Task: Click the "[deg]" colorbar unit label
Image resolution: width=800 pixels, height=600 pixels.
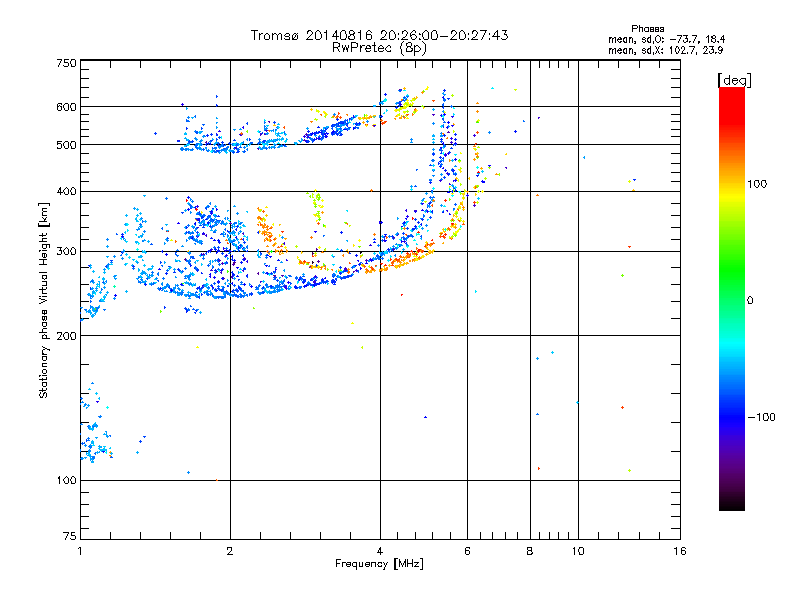Action: point(734,80)
